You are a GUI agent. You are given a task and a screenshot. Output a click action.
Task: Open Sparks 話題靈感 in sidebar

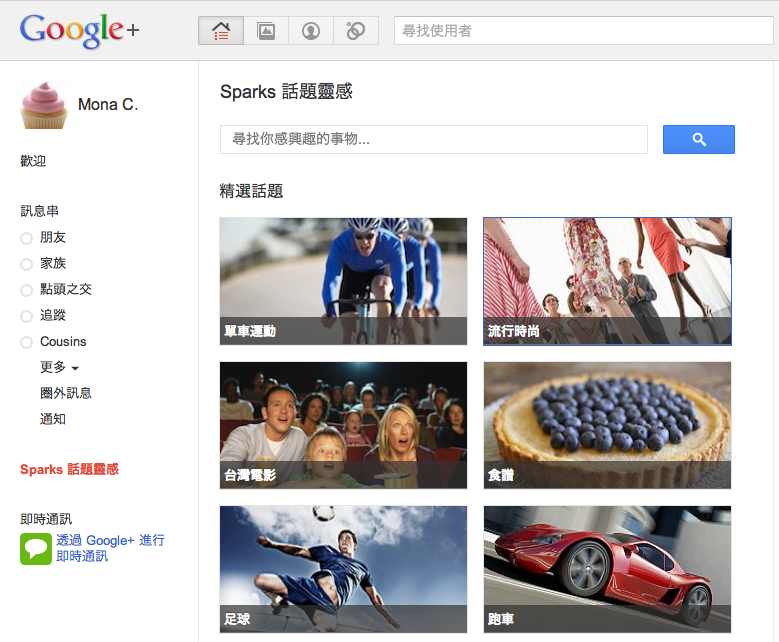(x=69, y=469)
